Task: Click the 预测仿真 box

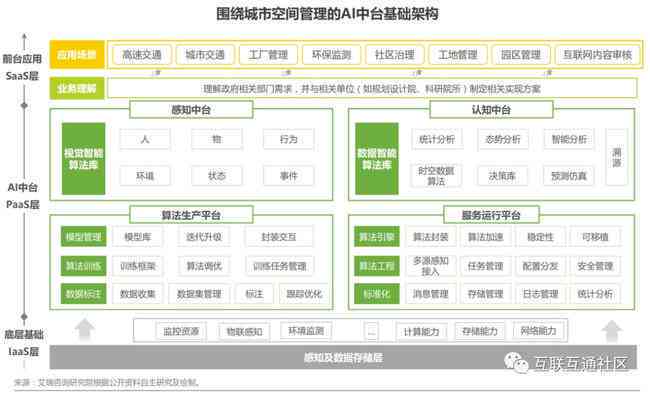Action: 569,176
